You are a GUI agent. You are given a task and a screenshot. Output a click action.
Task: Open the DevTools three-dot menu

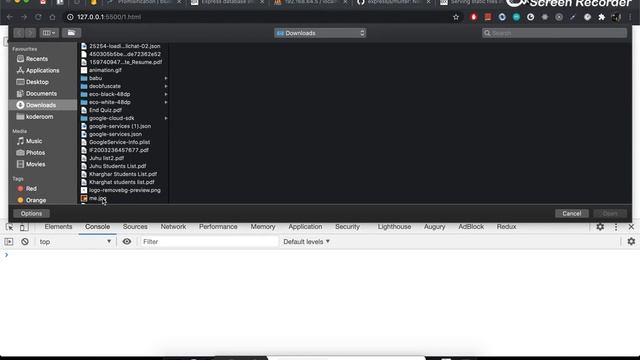coord(616,227)
